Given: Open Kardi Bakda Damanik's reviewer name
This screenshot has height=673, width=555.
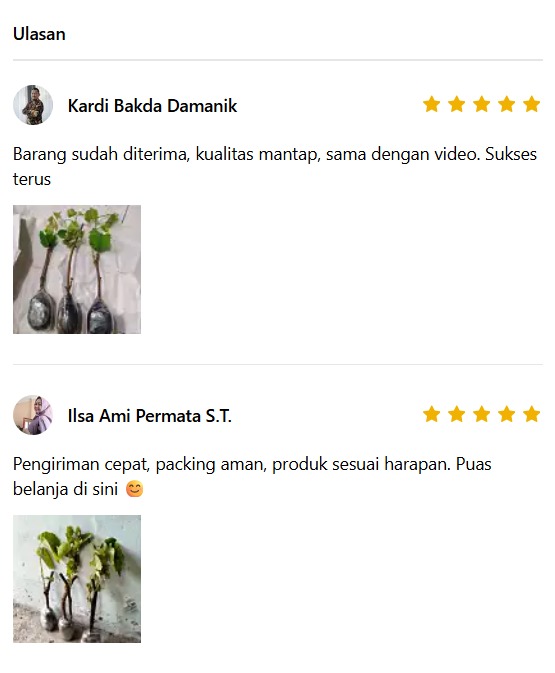Looking at the screenshot, I should point(152,106).
